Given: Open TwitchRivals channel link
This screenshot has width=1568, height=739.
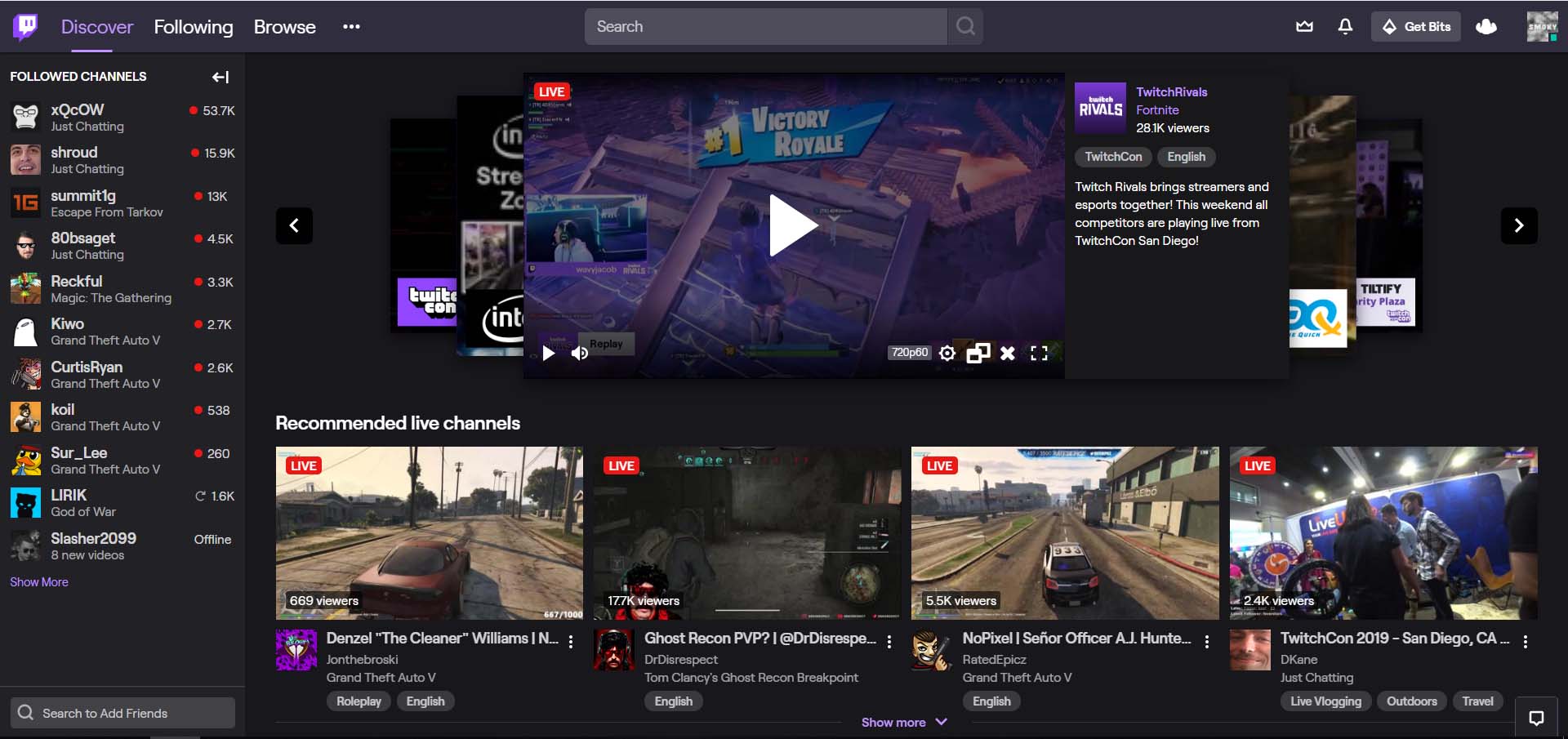Looking at the screenshot, I should click(x=1172, y=91).
